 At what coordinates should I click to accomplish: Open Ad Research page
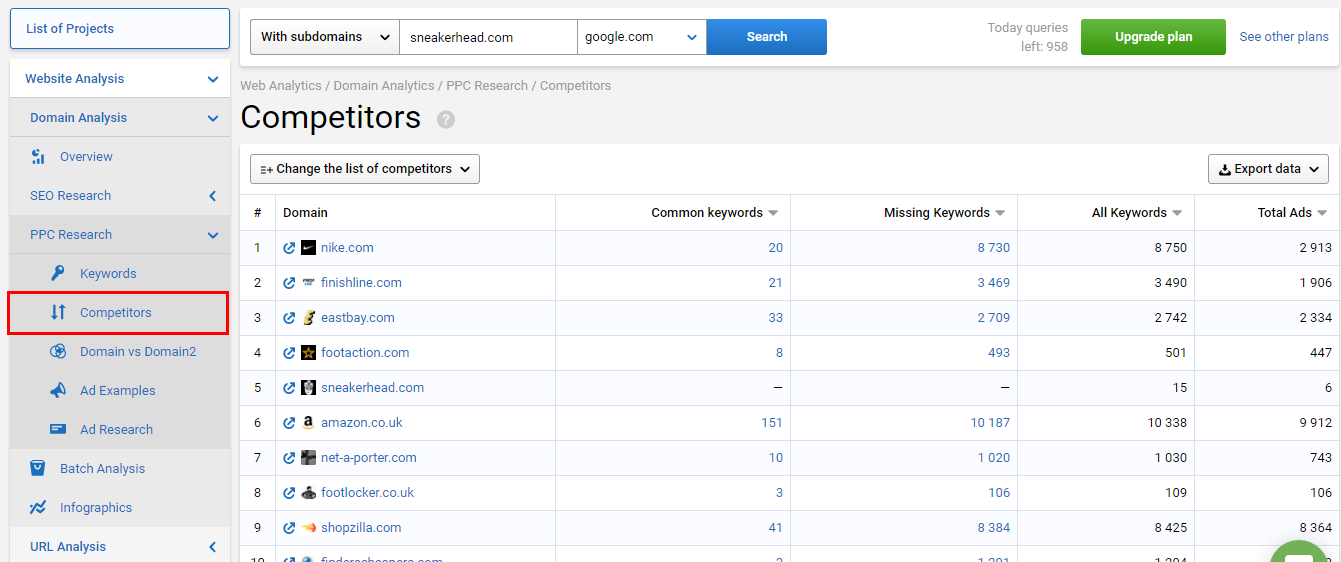tap(116, 430)
